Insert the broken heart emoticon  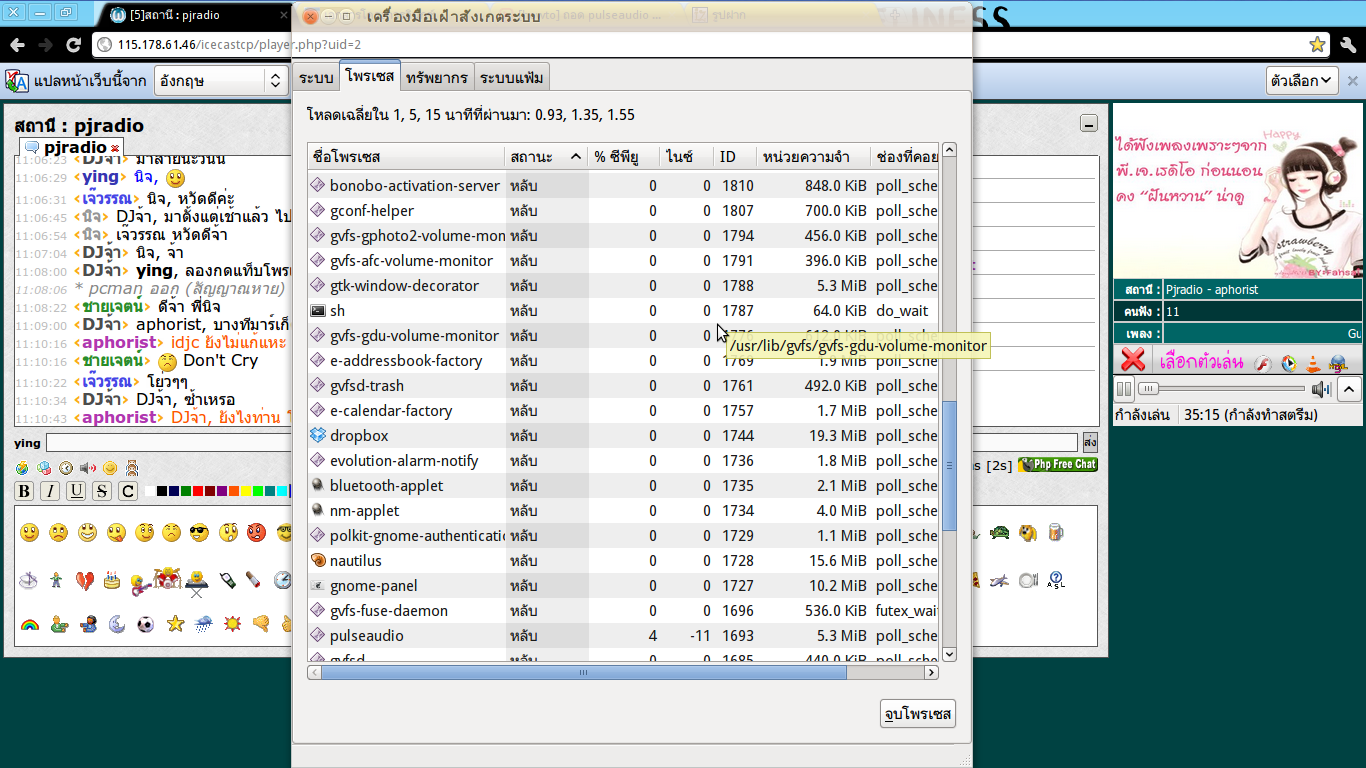(86, 579)
